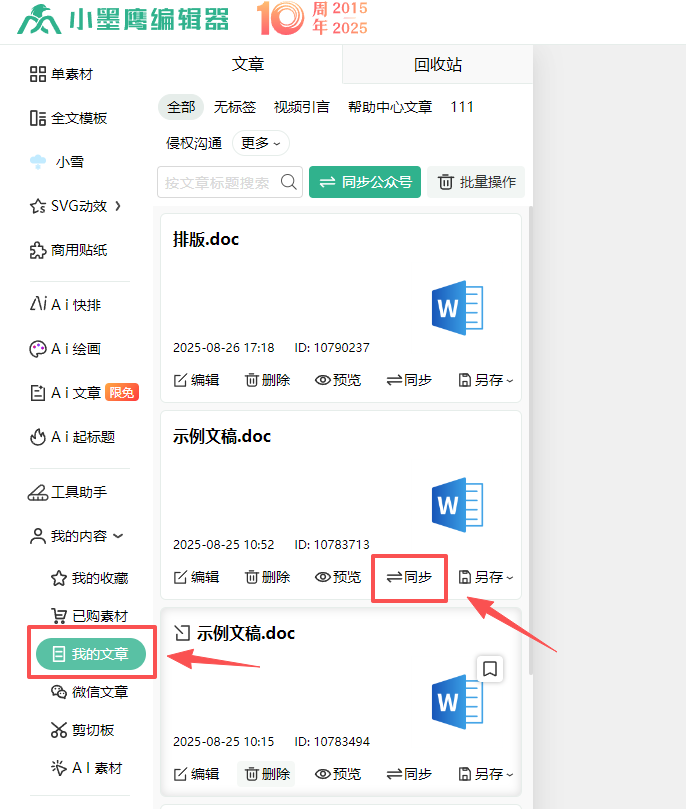Screen dimensions: 686x809
Task: Click the 小雪 cloud icon
Action: [x=38, y=162]
